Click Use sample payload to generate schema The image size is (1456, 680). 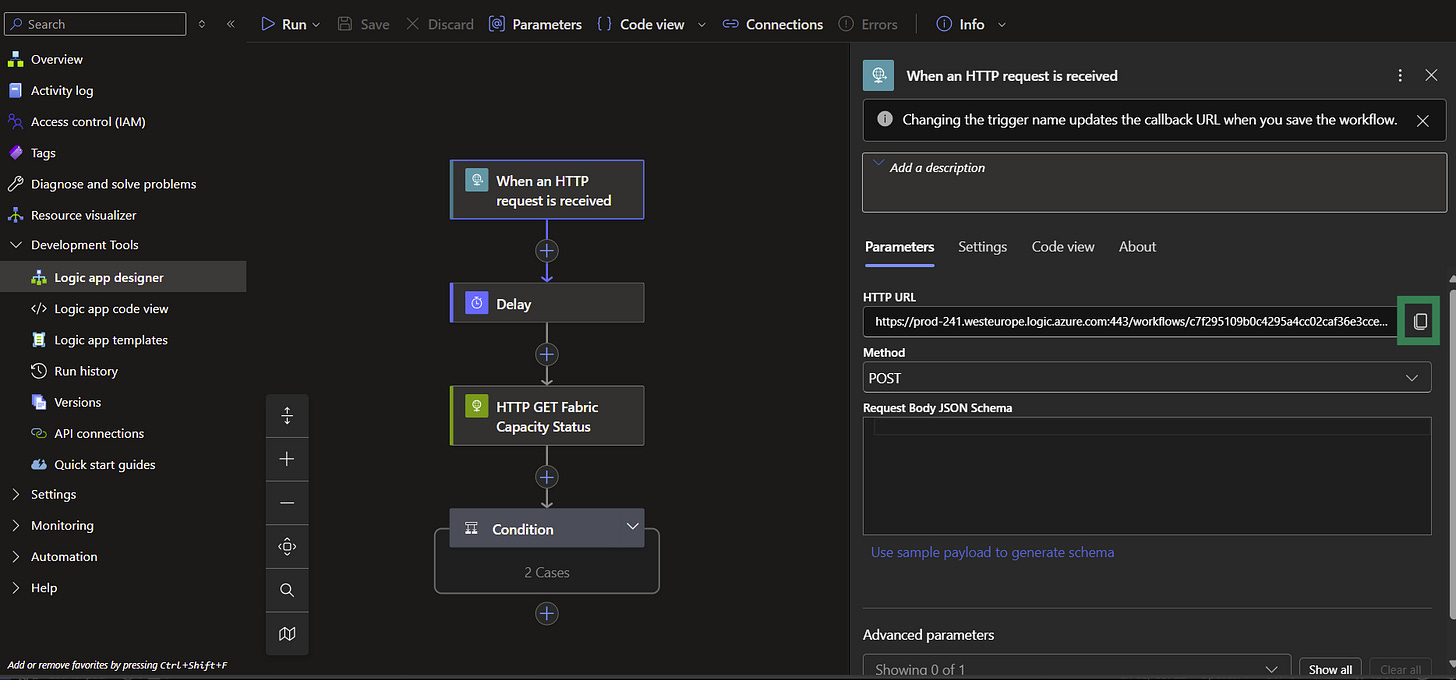tap(992, 552)
